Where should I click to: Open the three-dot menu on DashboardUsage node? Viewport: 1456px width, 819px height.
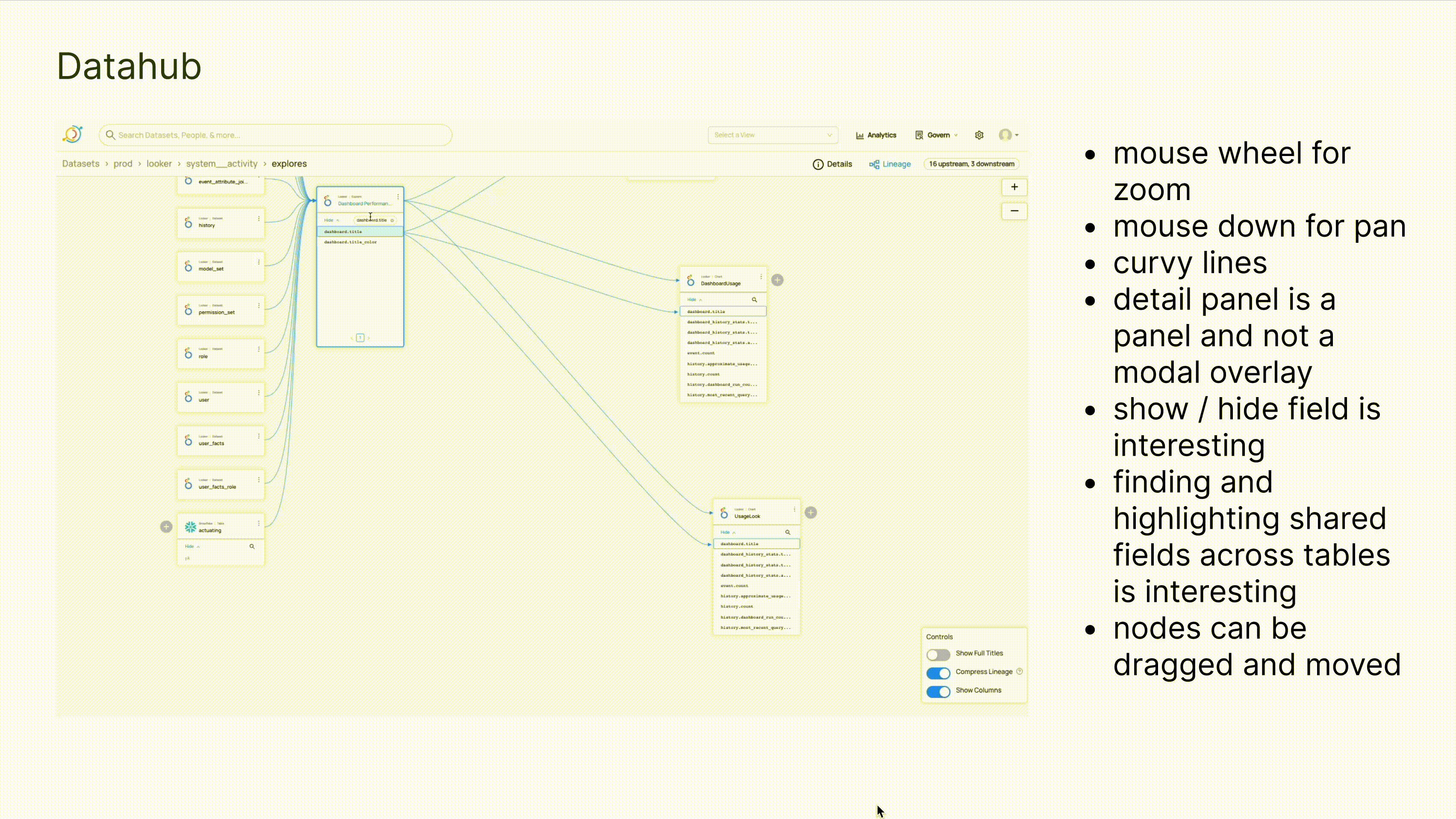pos(761,277)
